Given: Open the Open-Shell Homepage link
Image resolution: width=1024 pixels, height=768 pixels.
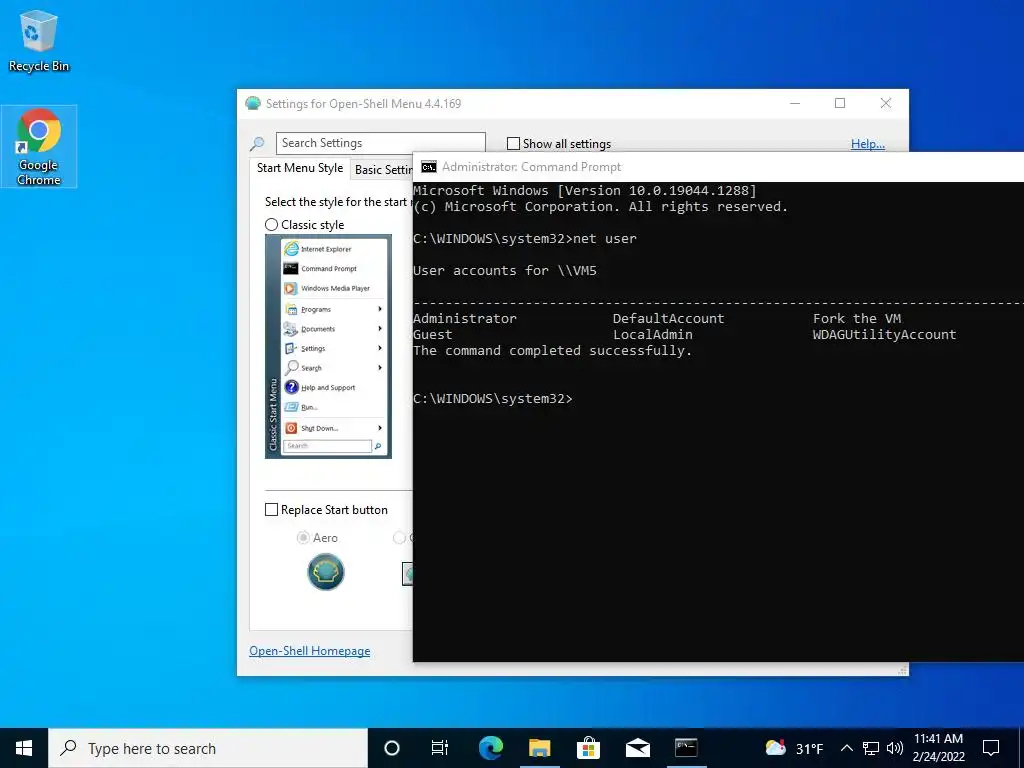Looking at the screenshot, I should click(x=310, y=651).
